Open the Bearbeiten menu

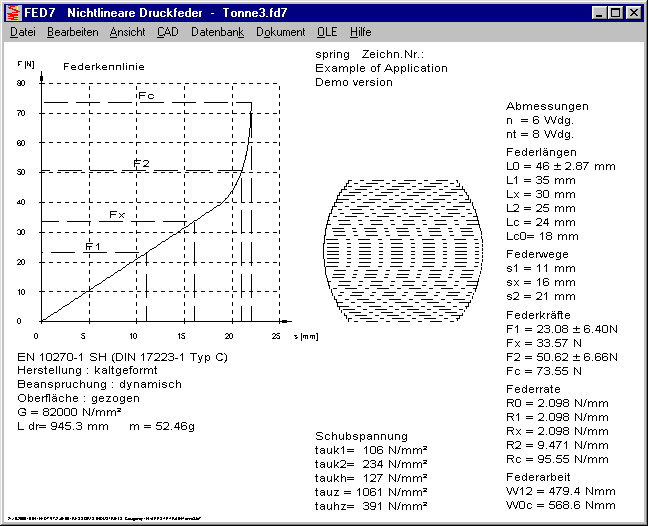[x=72, y=32]
